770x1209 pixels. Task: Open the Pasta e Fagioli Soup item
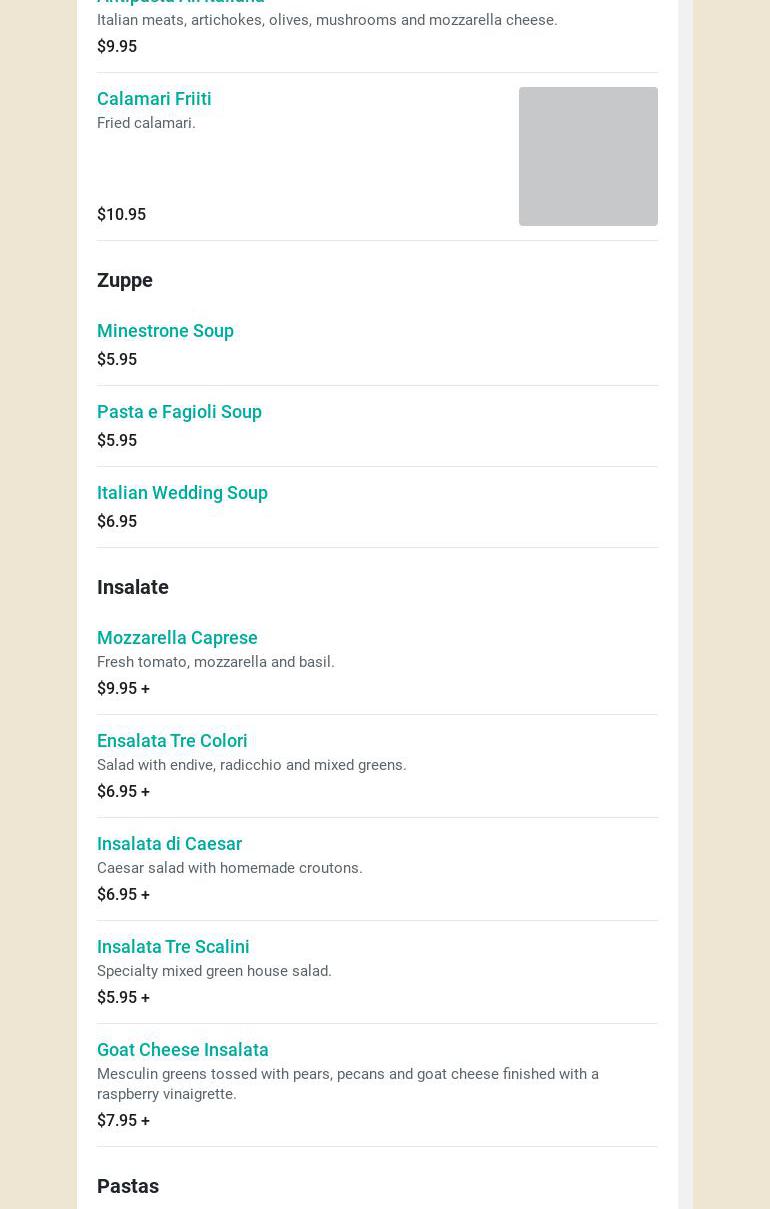(x=179, y=412)
